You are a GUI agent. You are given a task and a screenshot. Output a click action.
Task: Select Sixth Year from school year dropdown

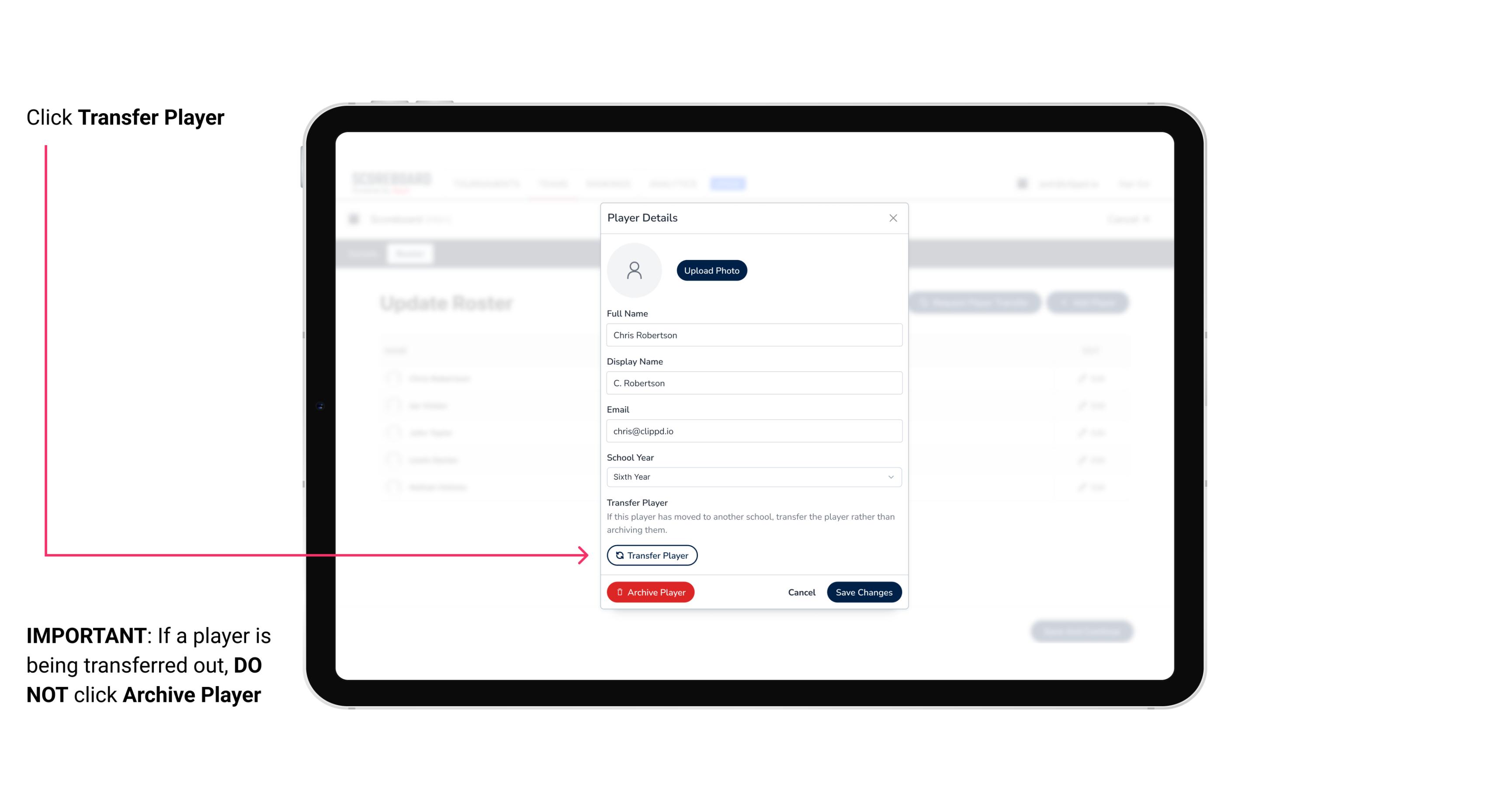coord(753,476)
